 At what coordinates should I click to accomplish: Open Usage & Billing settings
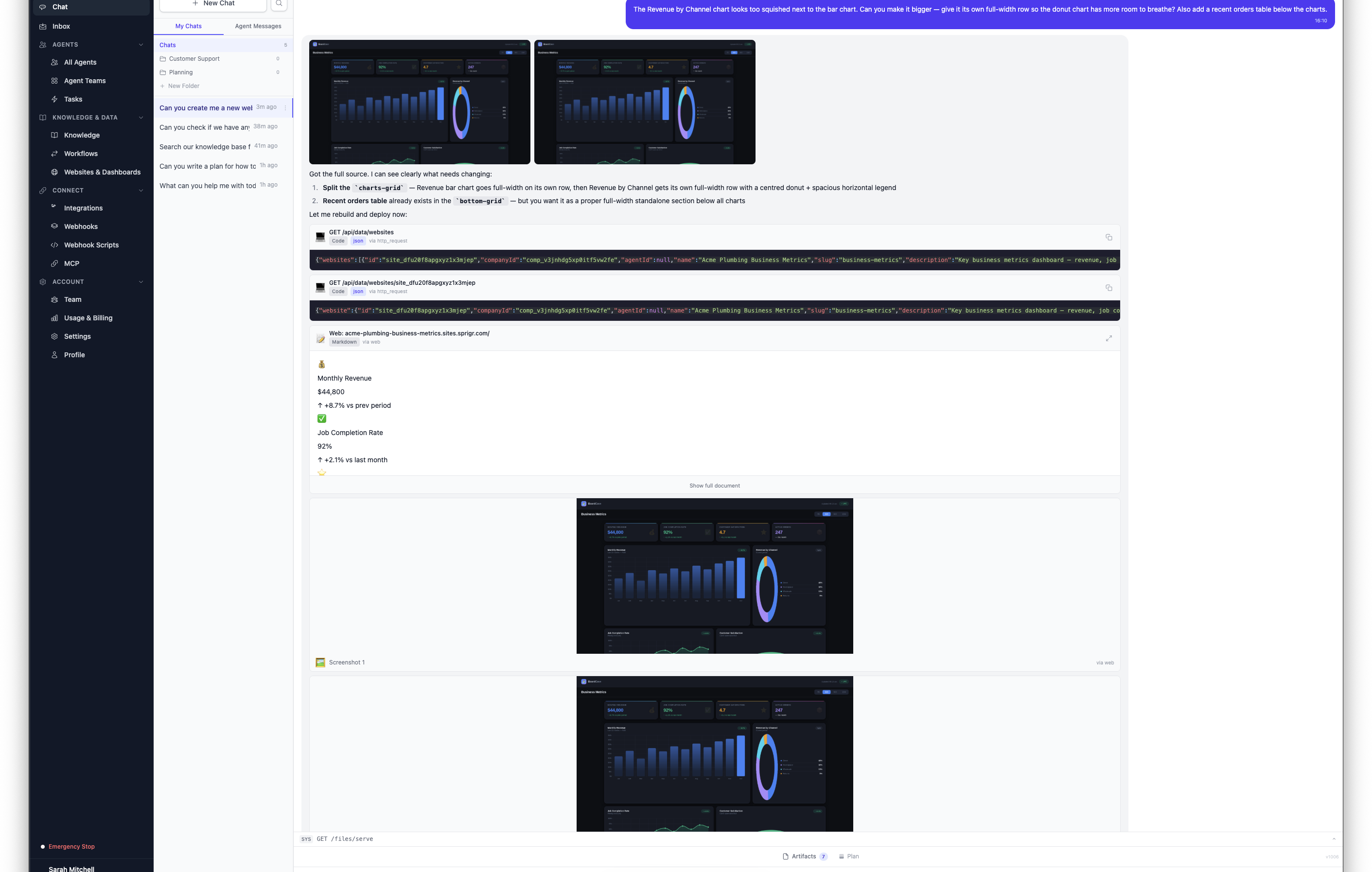coord(88,318)
